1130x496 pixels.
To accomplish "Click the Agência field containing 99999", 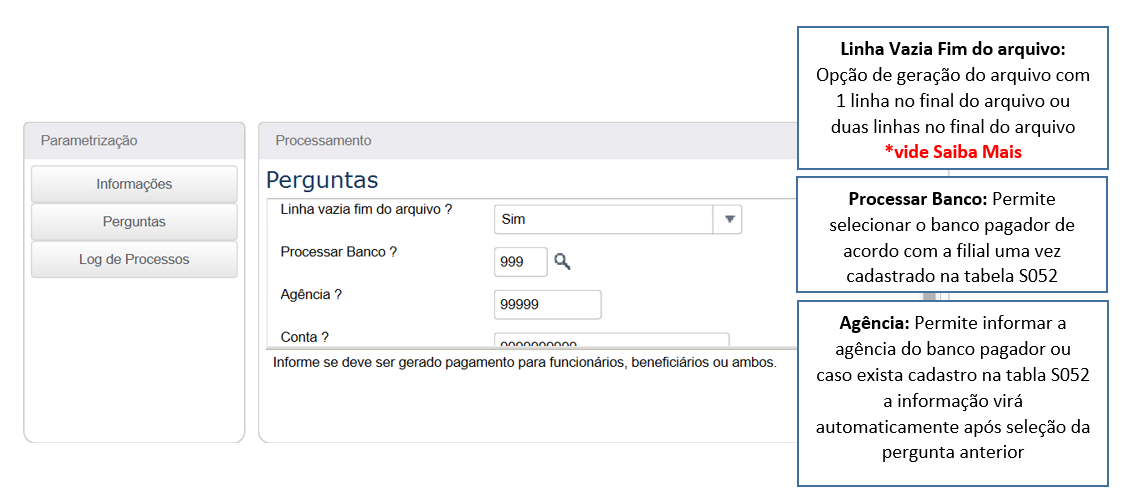I will (548, 304).
